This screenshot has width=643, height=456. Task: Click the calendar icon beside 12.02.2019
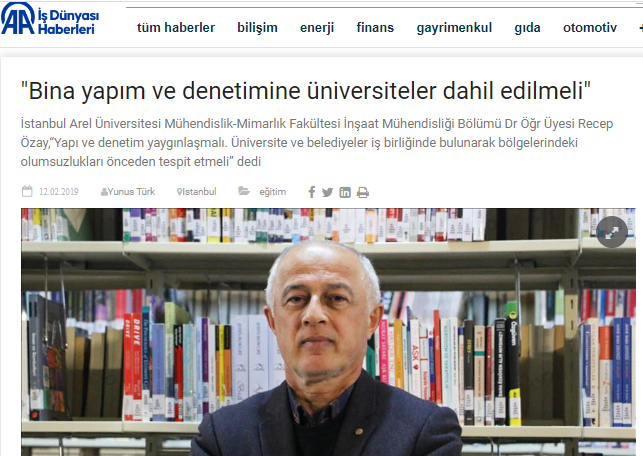pos(27,191)
